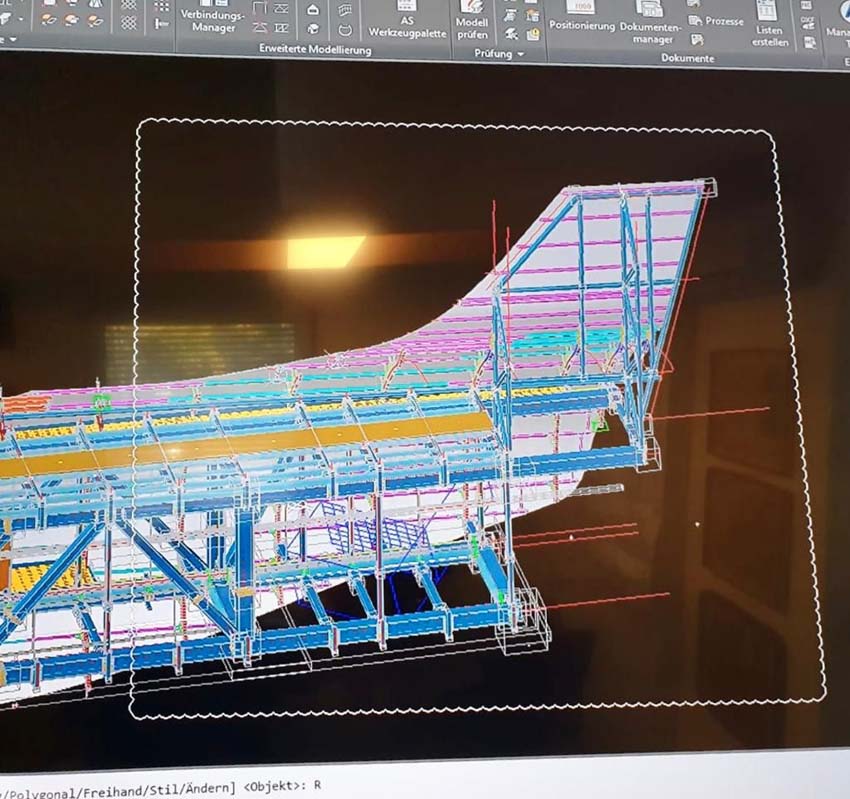Click the cross-hatch grid icon in ribbon

point(129,22)
